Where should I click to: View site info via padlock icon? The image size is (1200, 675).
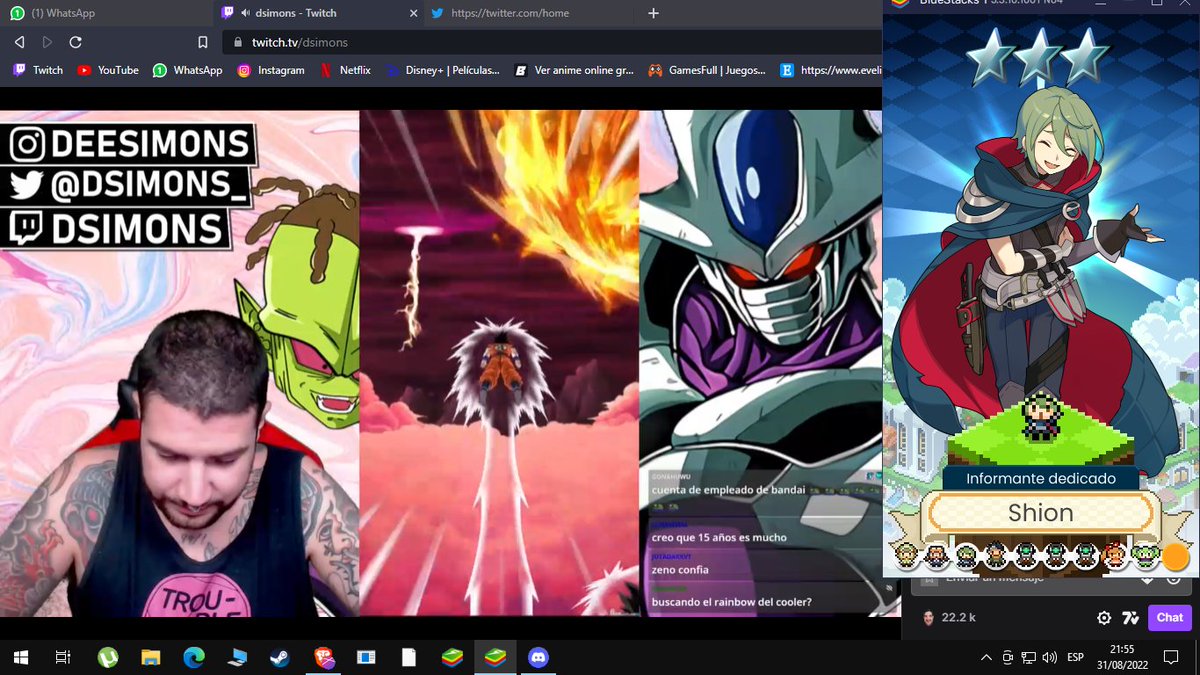(x=238, y=42)
